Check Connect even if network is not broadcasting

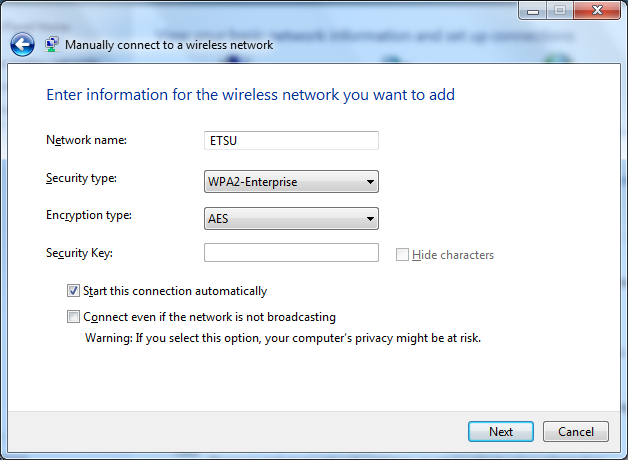(73, 317)
